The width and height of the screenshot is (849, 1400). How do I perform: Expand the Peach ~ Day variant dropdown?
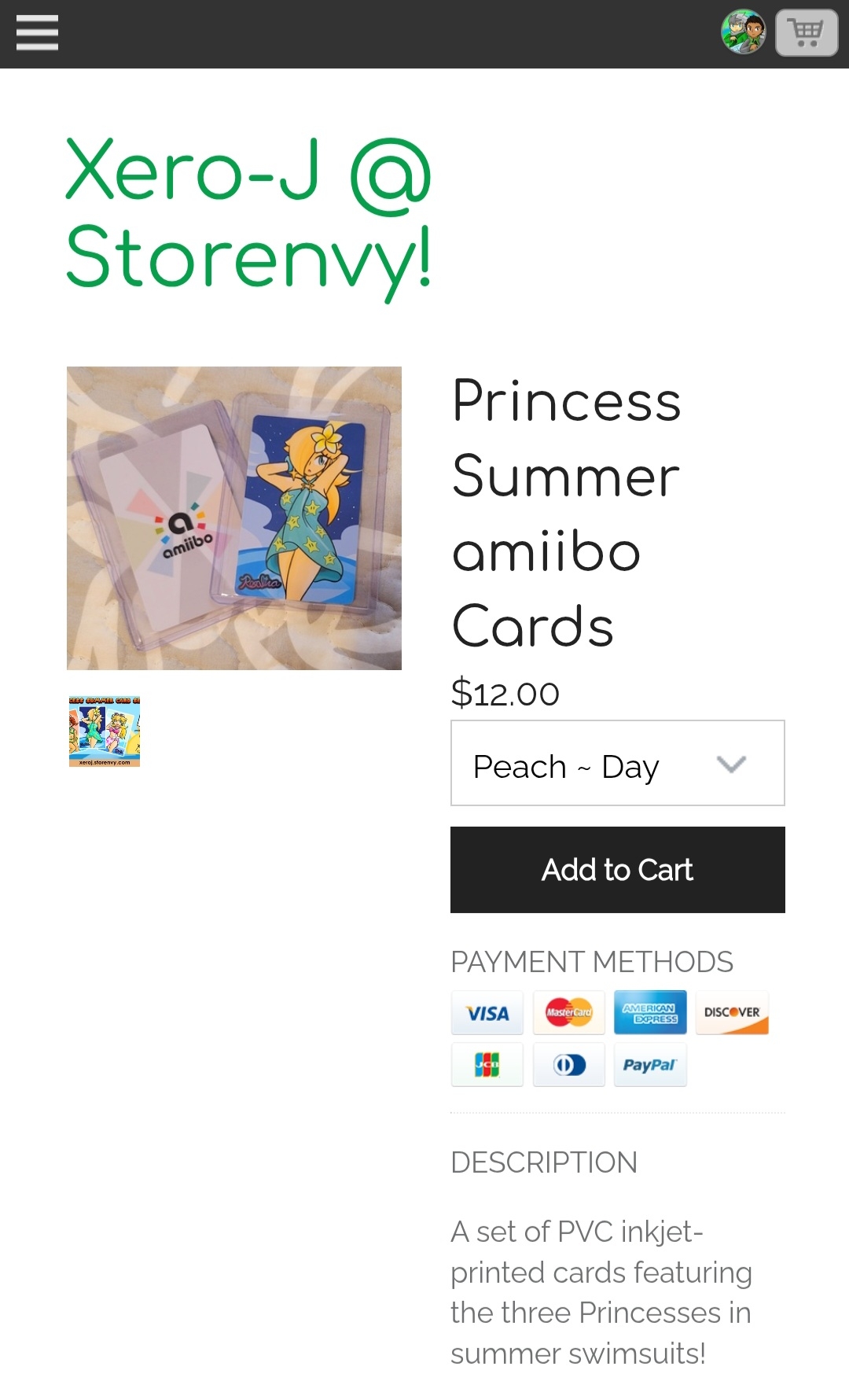click(x=618, y=763)
